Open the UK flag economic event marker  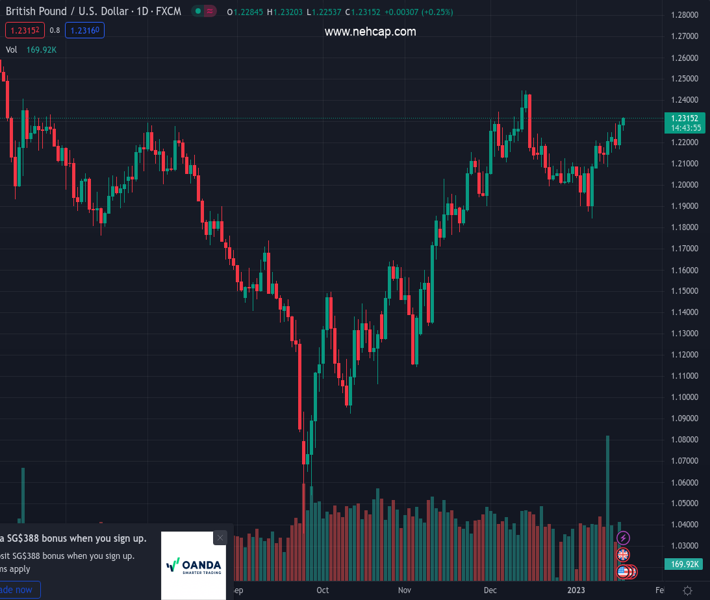point(624,555)
